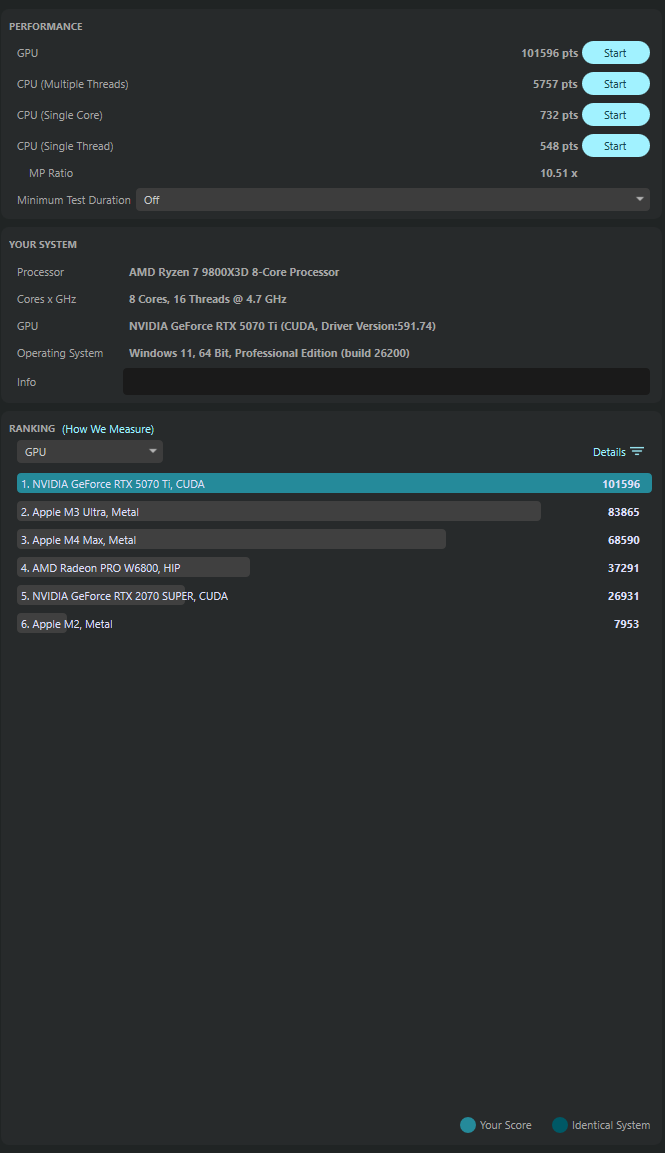665x1153 pixels.
Task: Start the CPU (Multiple Threads) test
Action: coord(615,84)
